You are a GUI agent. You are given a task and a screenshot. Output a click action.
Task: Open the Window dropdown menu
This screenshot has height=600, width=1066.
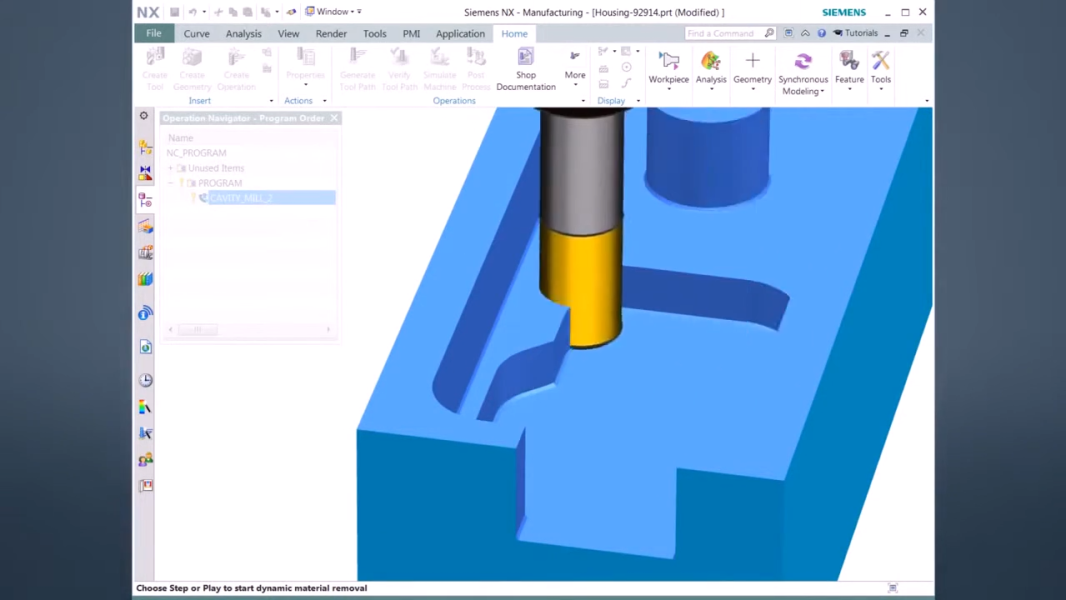(333, 12)
